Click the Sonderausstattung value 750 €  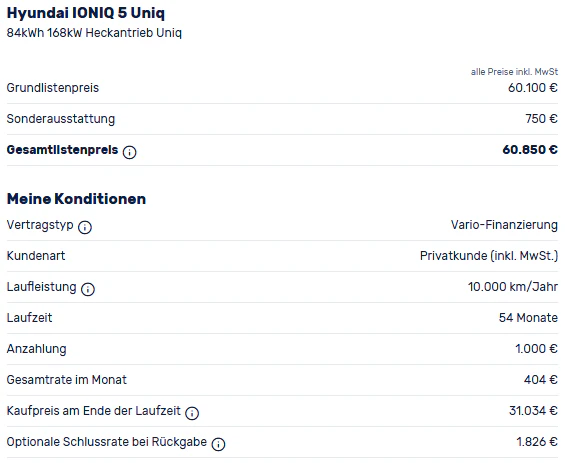[x=541, y=119]
